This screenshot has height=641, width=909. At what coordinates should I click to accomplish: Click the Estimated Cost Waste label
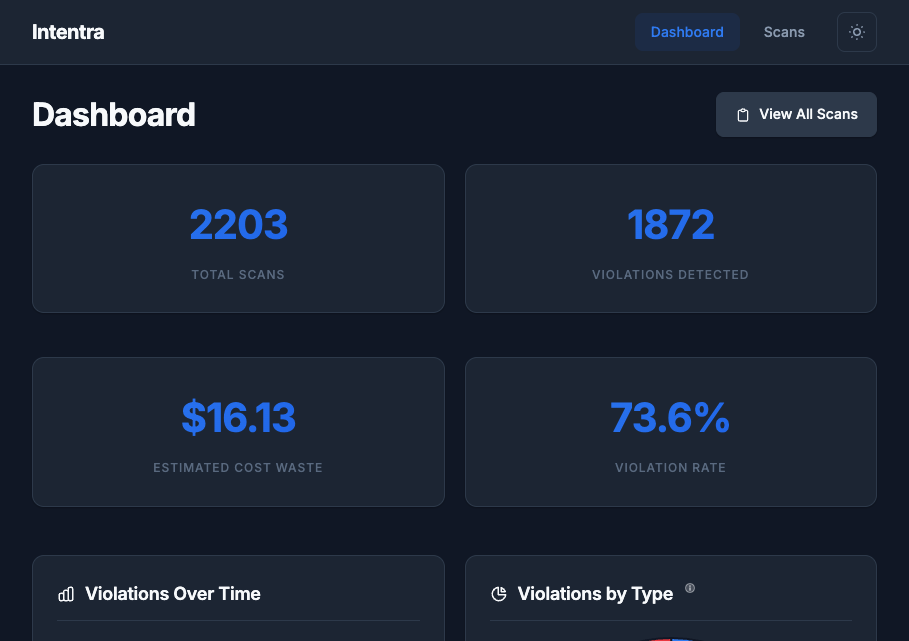[x=238, y=468]
